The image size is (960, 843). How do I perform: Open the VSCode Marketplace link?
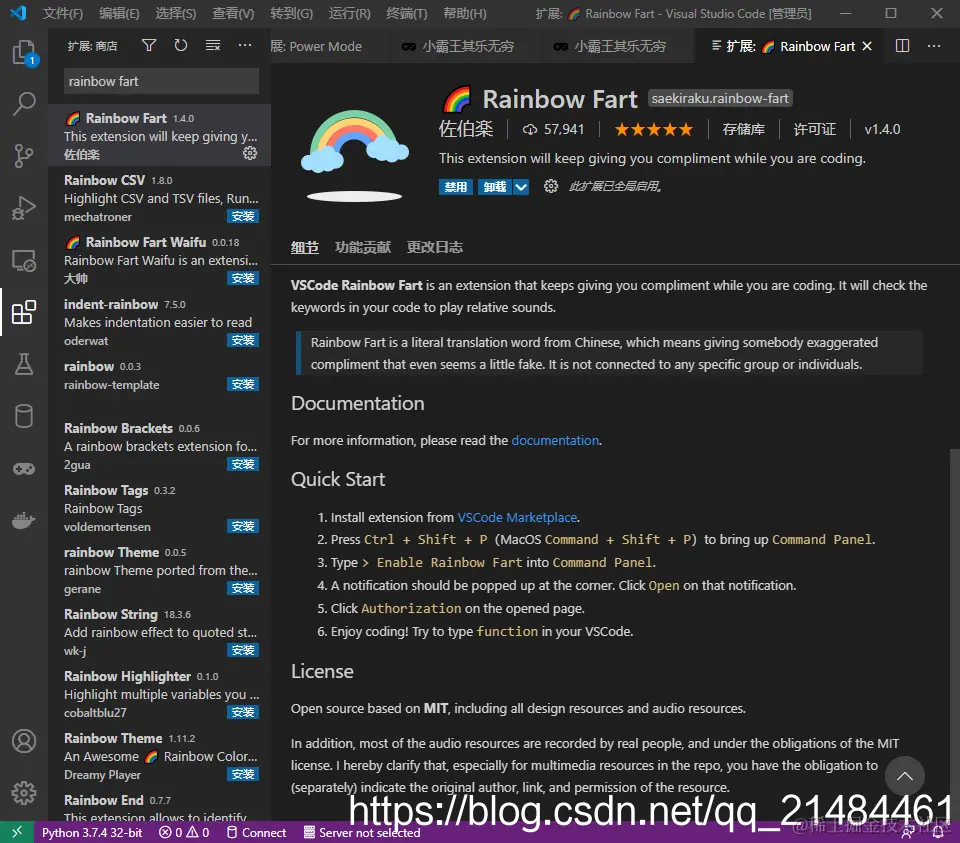(517, 518)
